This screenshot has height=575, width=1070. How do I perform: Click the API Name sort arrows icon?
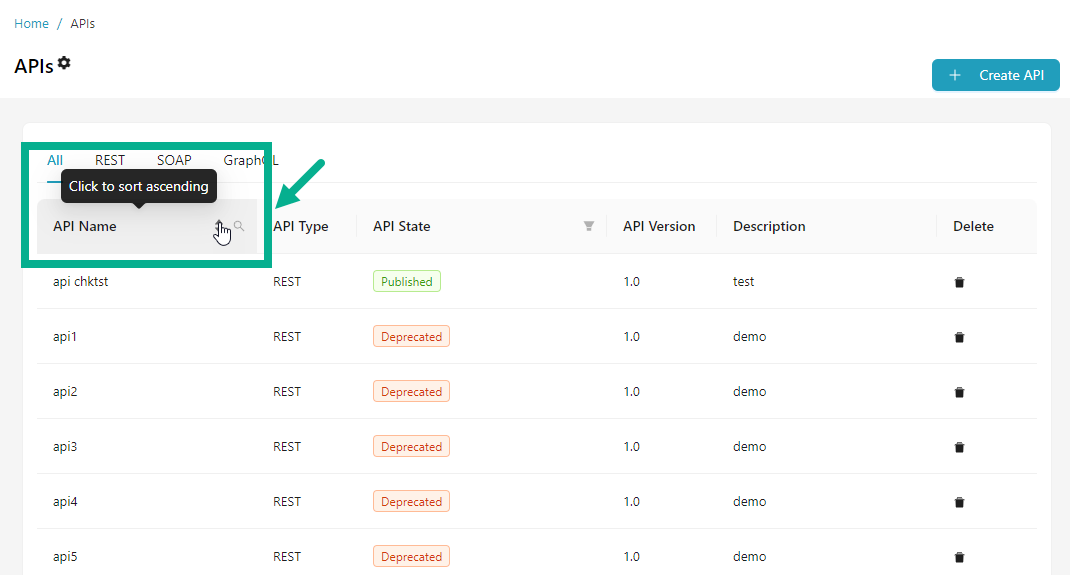(x=219, y=227)
